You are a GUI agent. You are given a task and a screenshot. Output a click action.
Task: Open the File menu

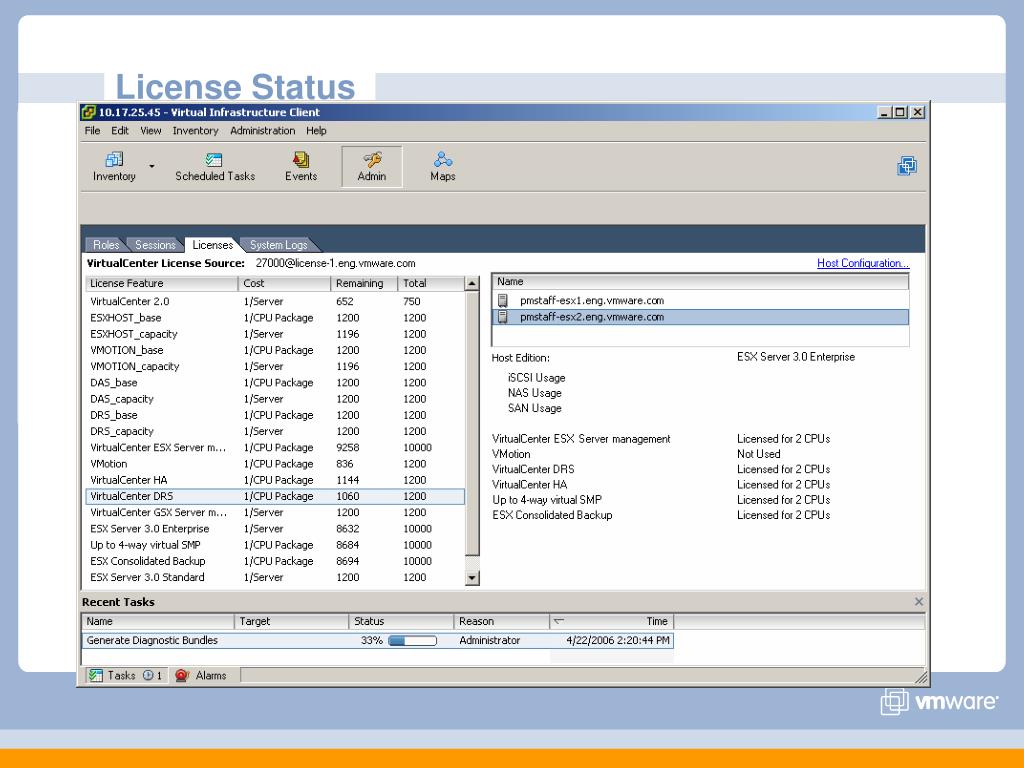click(x=92, y=131)
